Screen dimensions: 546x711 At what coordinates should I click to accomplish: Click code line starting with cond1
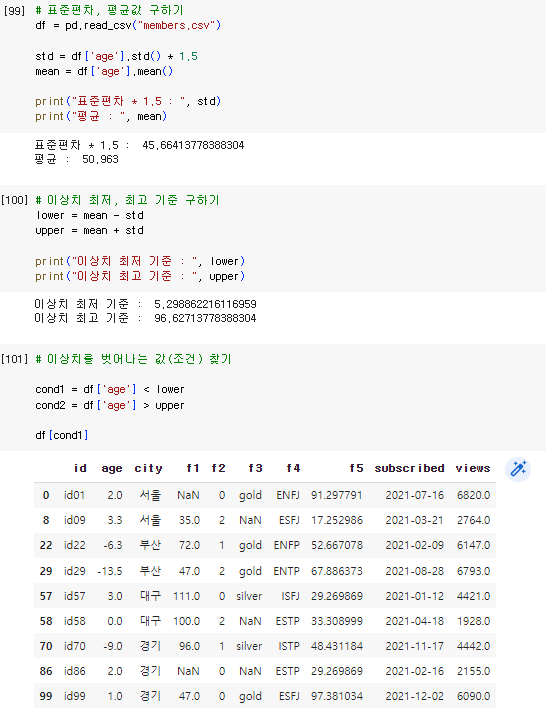[x=110, y=390]
